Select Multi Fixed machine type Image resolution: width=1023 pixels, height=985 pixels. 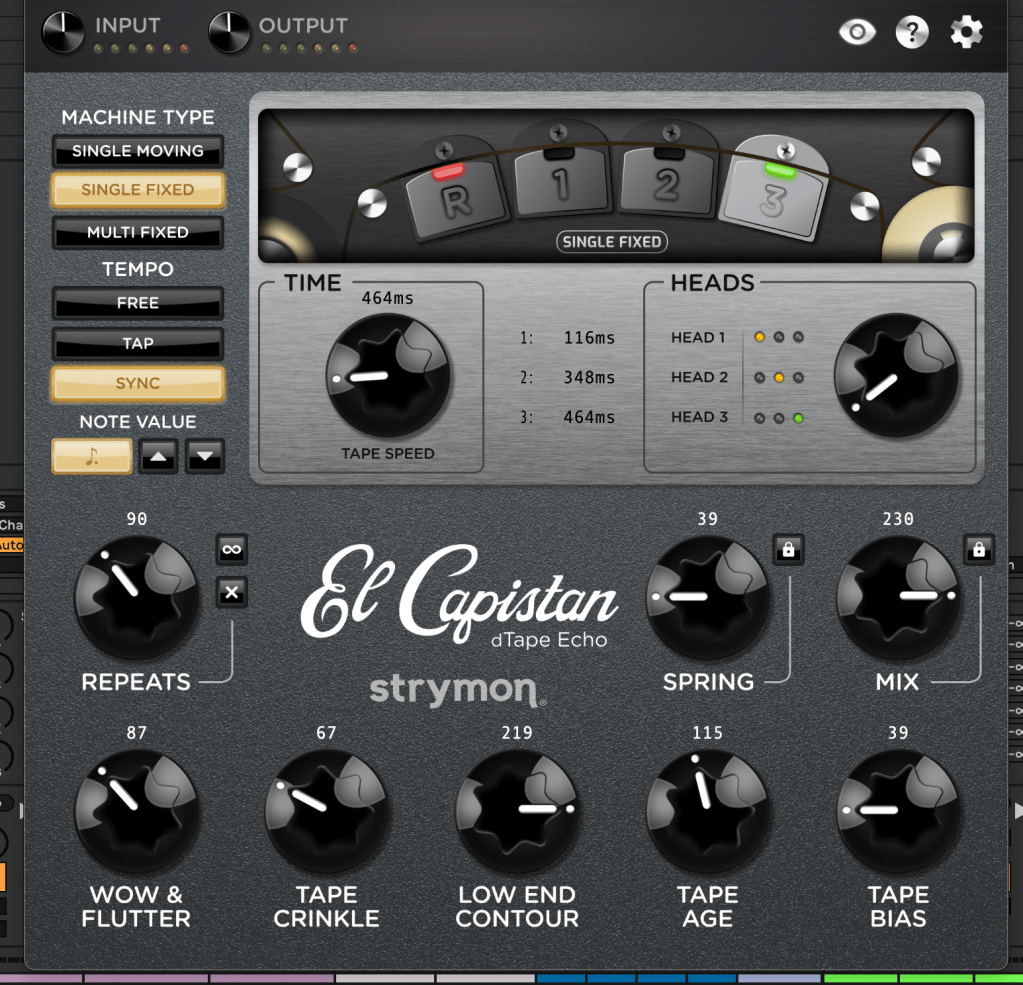tap(138, 232)
